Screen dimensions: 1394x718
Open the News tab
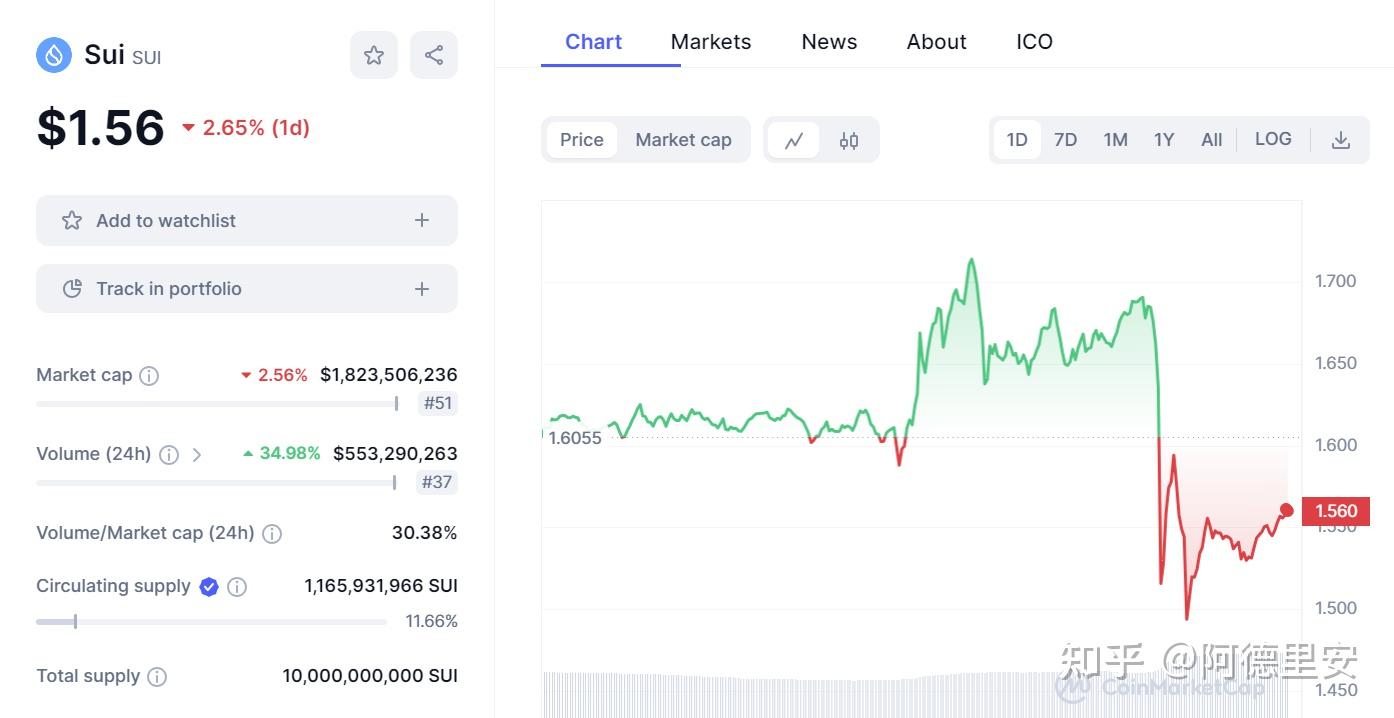pyautogui.click(x=829, y=42)
